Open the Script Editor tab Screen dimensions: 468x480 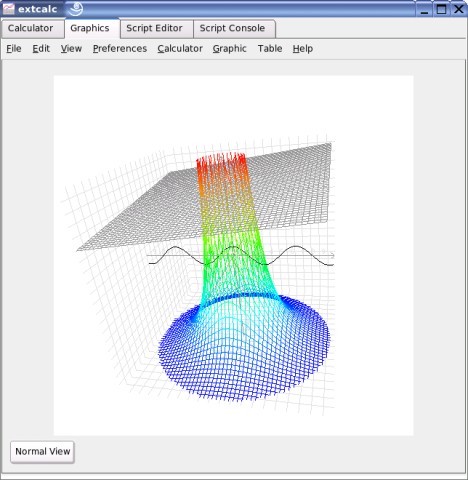(156, 29)
